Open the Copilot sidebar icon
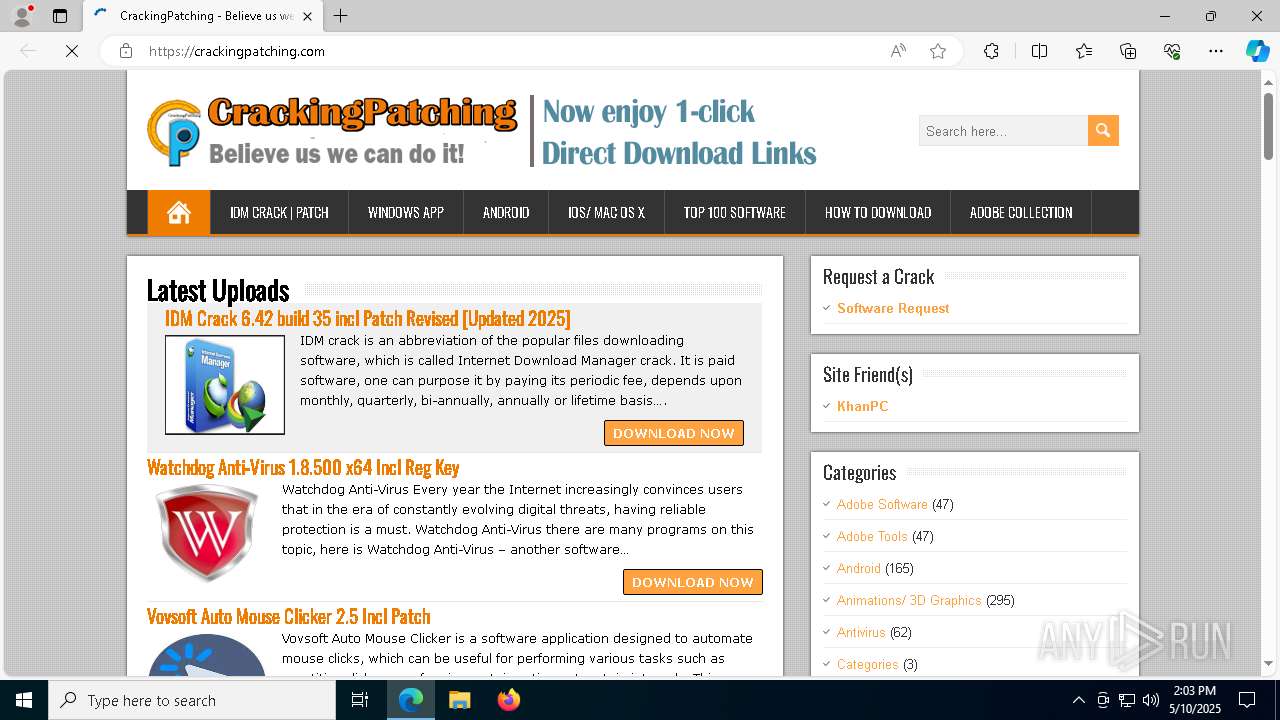This screenshot has width=1280, height=720. [1257, 51]
